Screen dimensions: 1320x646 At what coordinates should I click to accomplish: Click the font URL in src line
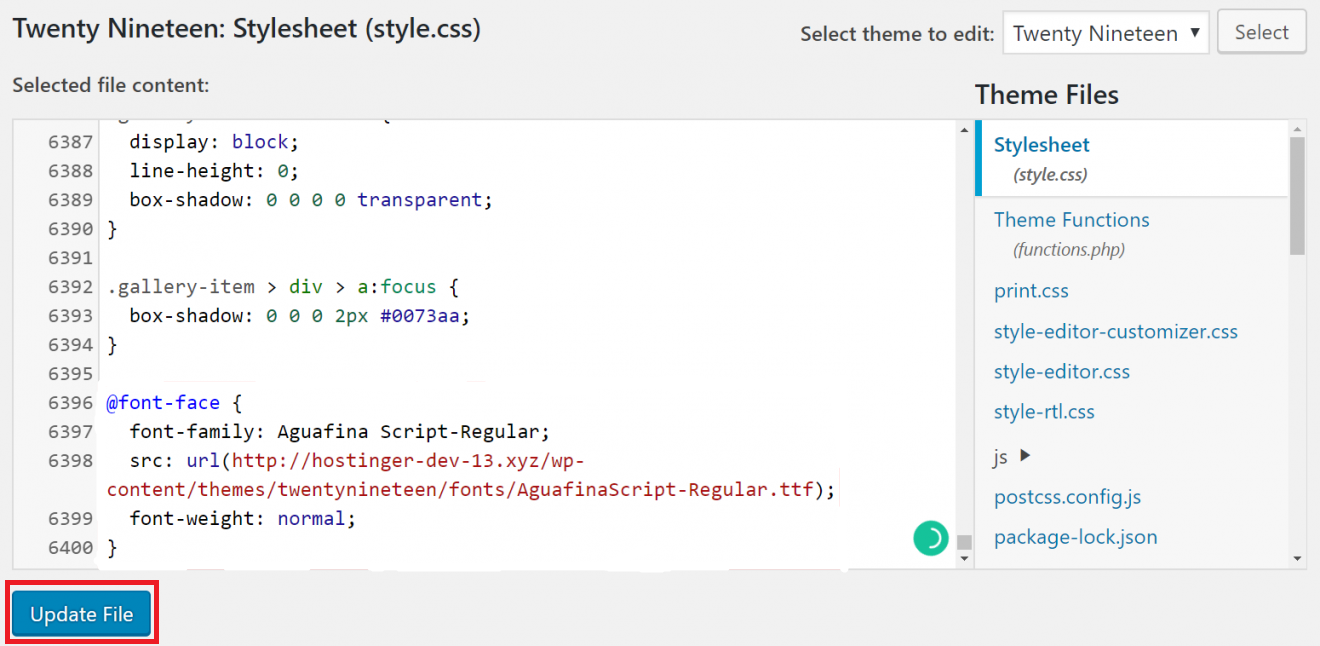[x=470, y=475]
